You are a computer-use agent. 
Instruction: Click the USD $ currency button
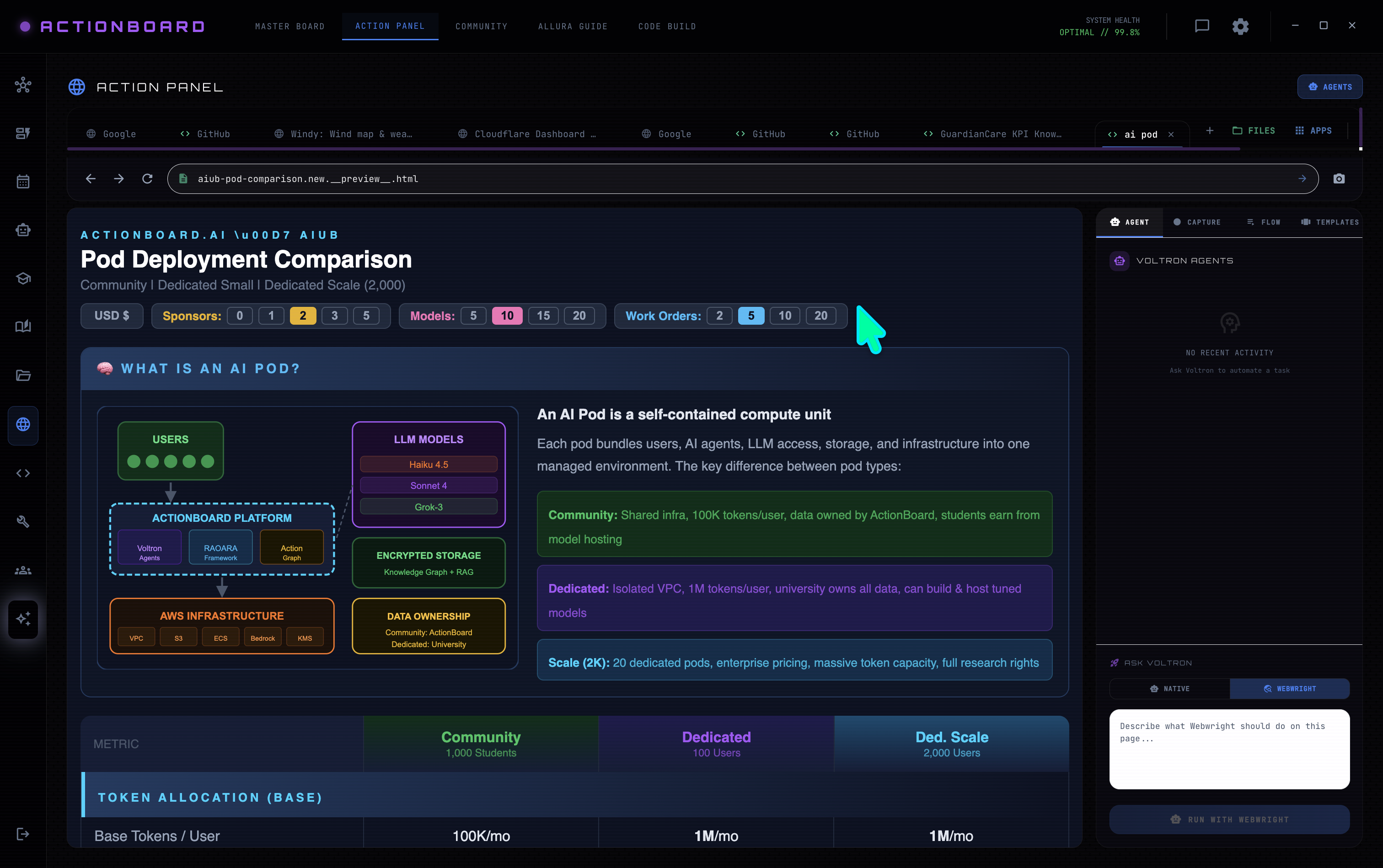[x=112, y=316]
